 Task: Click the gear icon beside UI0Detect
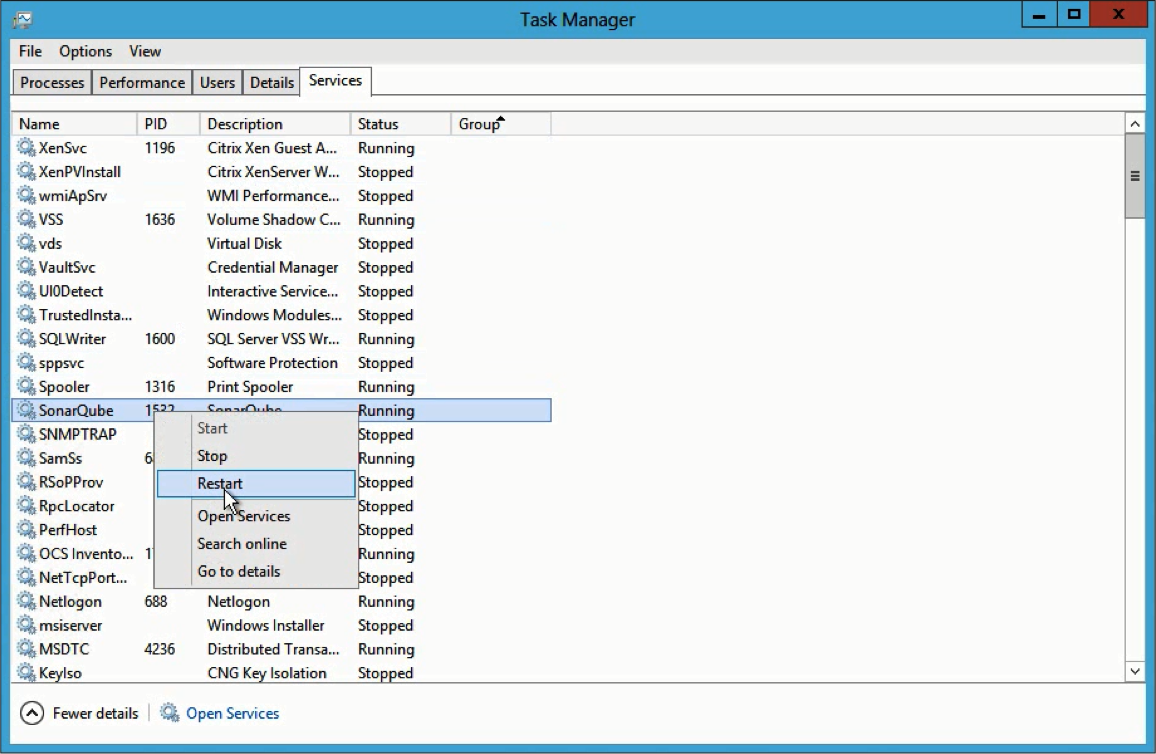(27, 290)
